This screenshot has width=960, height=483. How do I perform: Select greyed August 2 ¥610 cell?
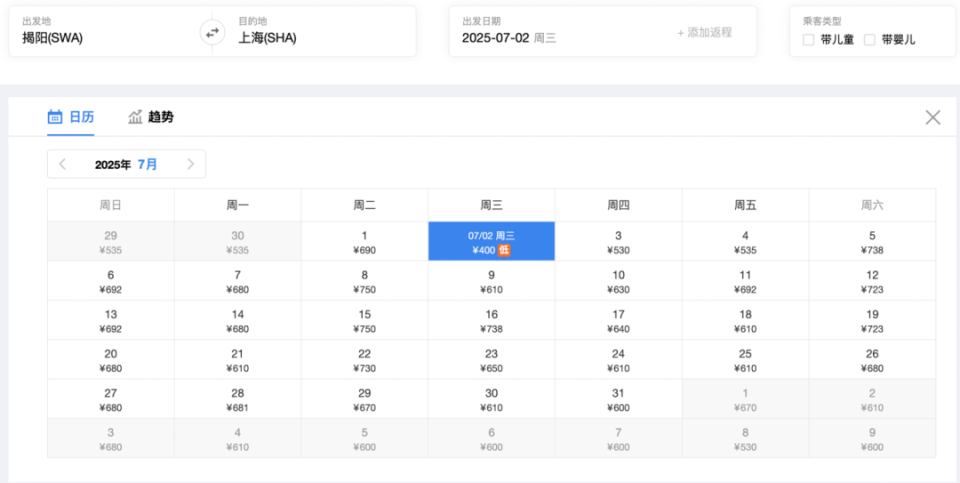pos(872,399)
